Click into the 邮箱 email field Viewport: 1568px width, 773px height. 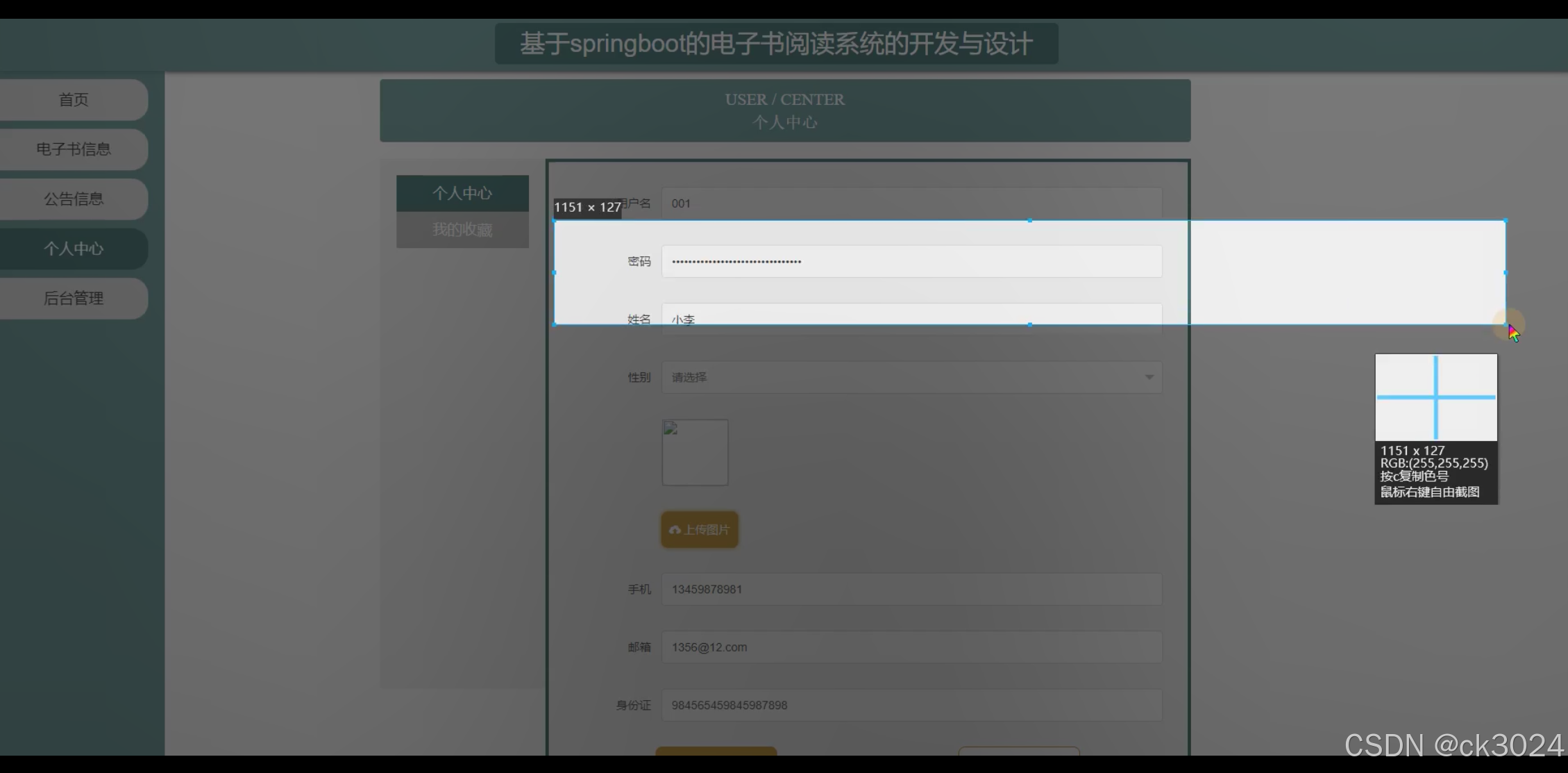tap(911, 647)
